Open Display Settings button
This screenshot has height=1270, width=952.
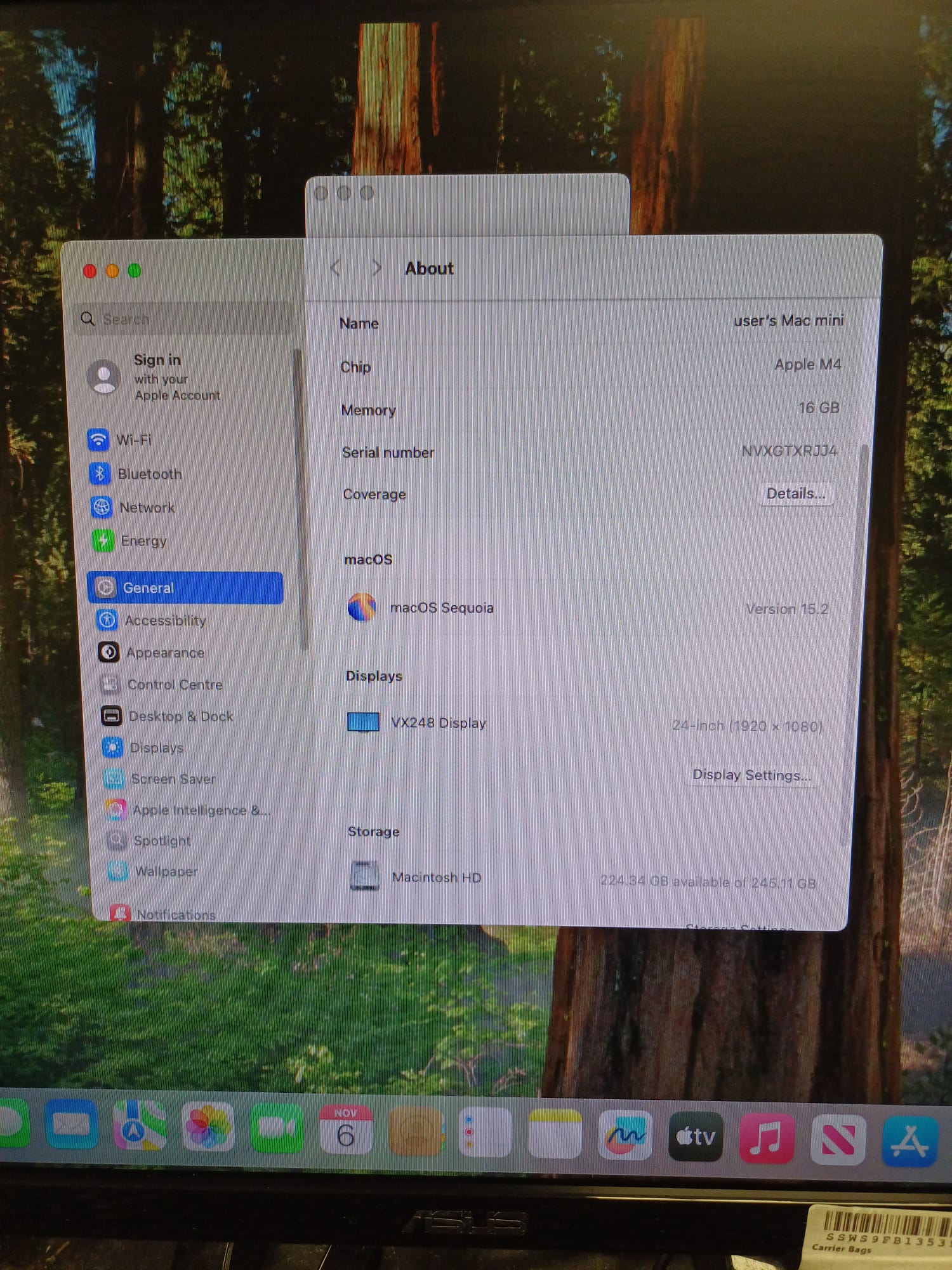click(751, 775)
